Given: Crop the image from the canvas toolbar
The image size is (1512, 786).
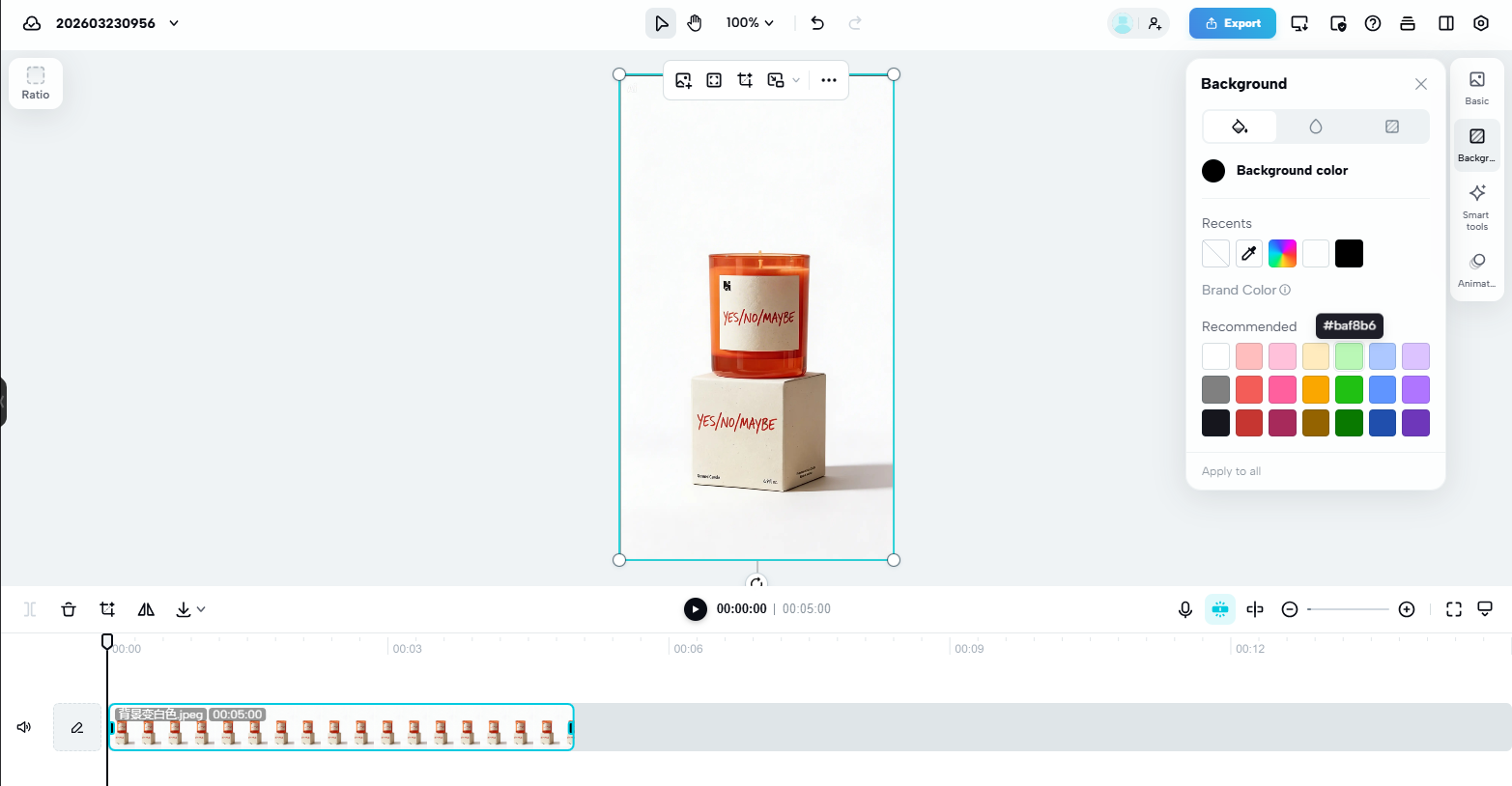Looking at the screenshot, I should (x=745, y=80).
